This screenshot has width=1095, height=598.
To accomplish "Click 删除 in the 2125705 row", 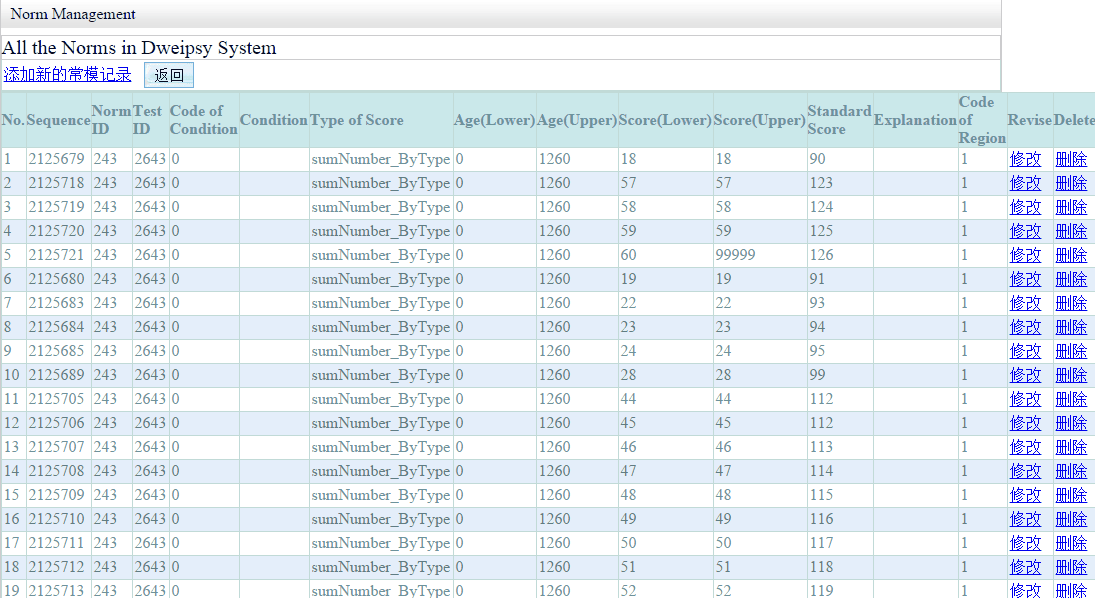I will click(x=1071, y=399).
